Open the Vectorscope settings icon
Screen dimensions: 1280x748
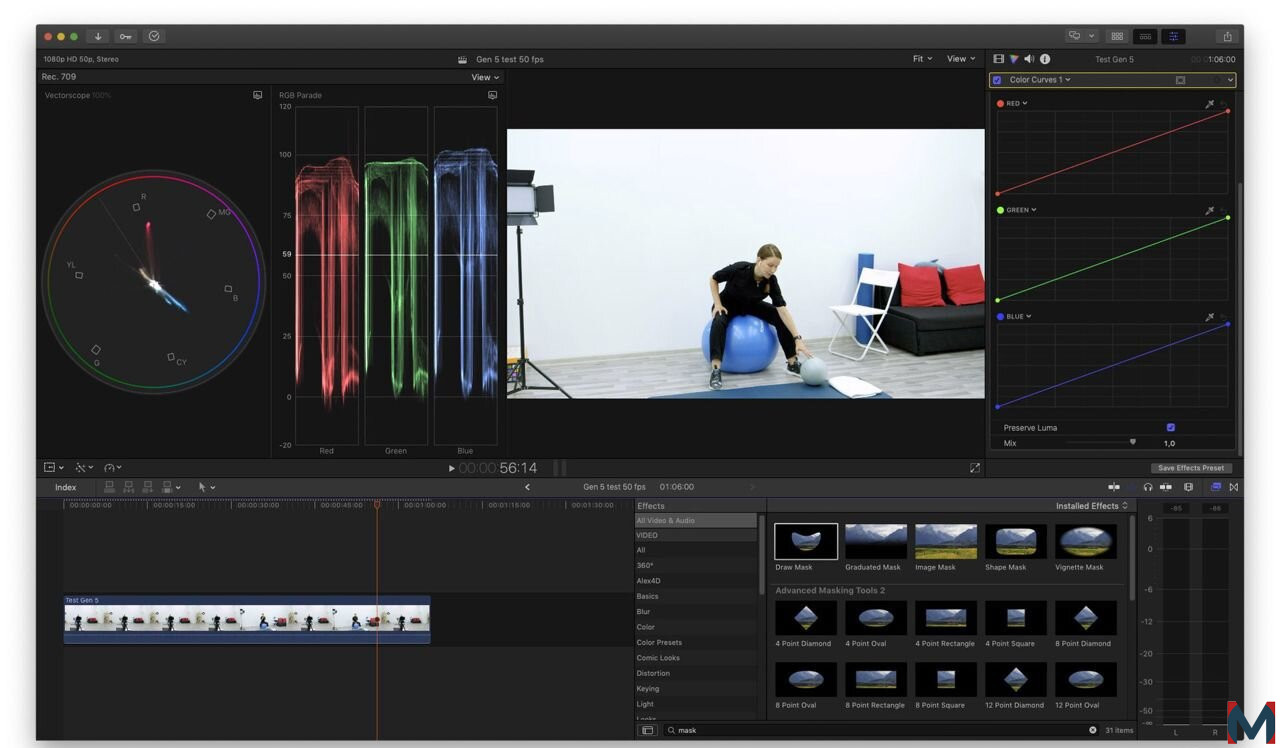257,95
